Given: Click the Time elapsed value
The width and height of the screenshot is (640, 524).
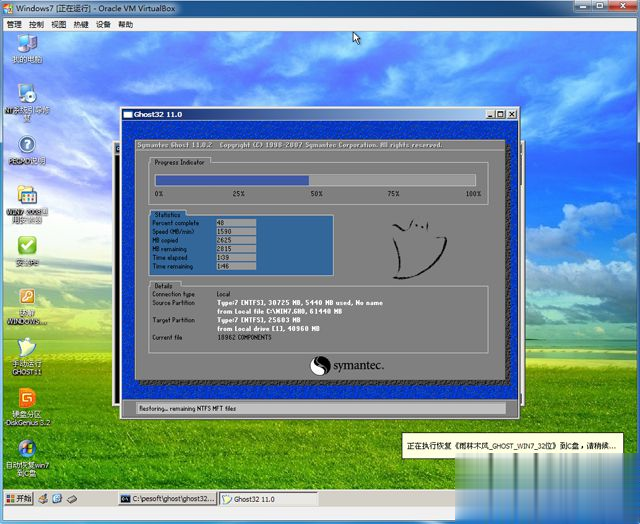Looking at the screenshot, I should pyautogui.click(x=236, y=258).
